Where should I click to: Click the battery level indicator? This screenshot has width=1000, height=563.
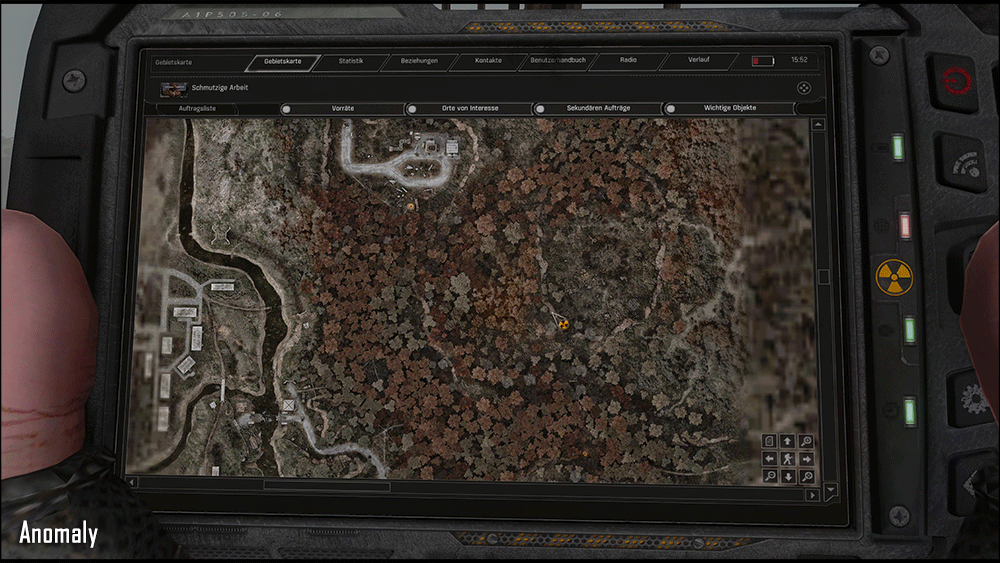click(x=763, y=61)
